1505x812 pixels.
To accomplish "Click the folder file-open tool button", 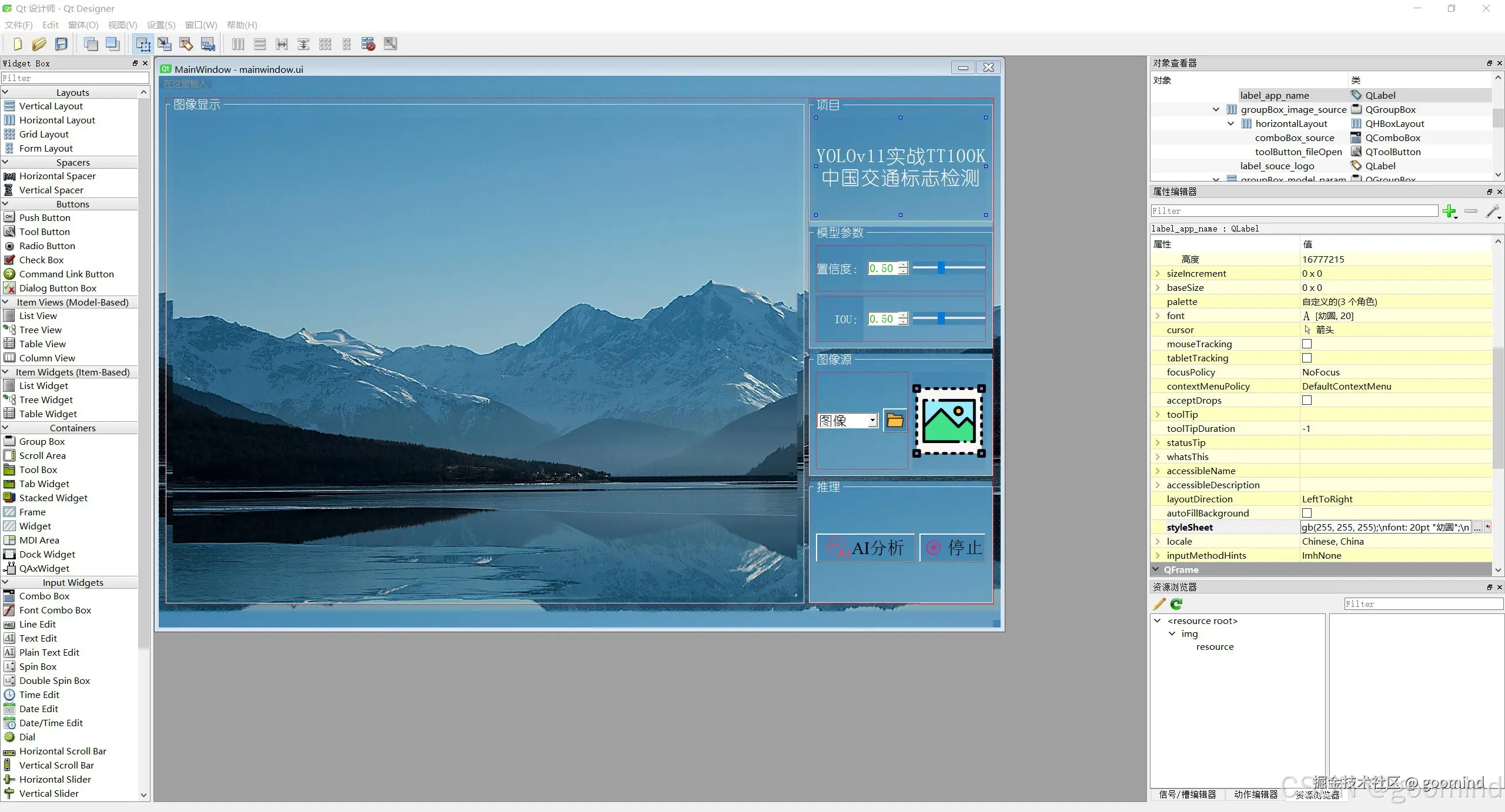I will [895, 421].
